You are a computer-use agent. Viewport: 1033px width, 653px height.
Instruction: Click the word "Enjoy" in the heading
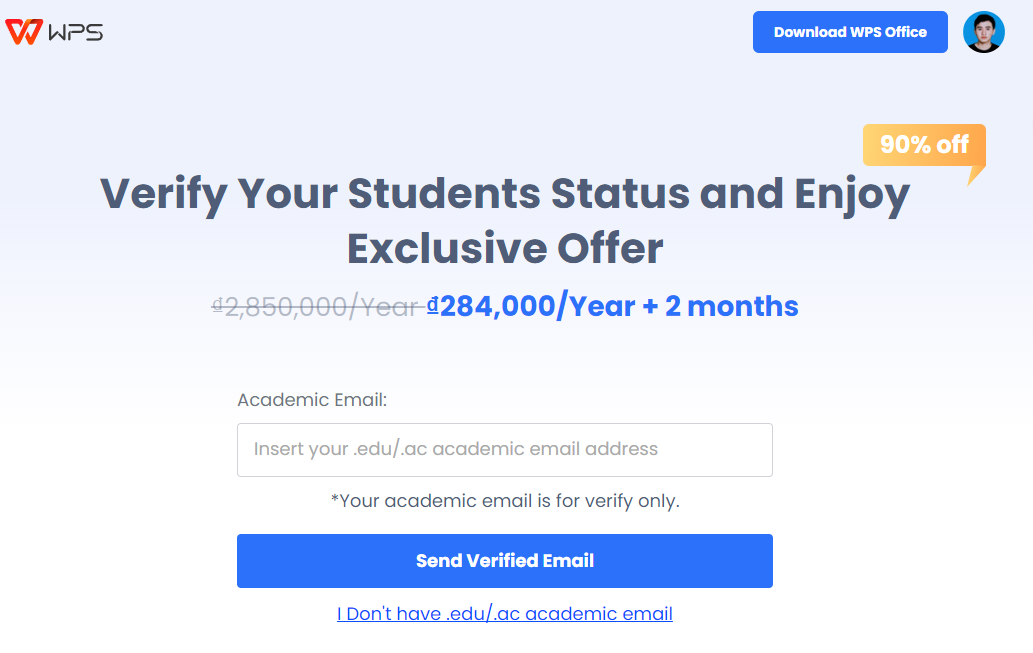click(851, 193)
